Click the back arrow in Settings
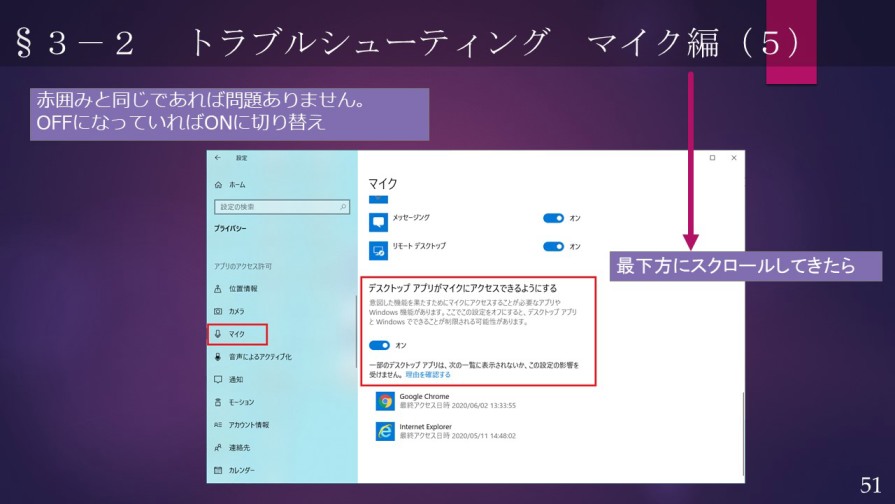The height and width of the screenshot is (504, 895). (218, 158)
